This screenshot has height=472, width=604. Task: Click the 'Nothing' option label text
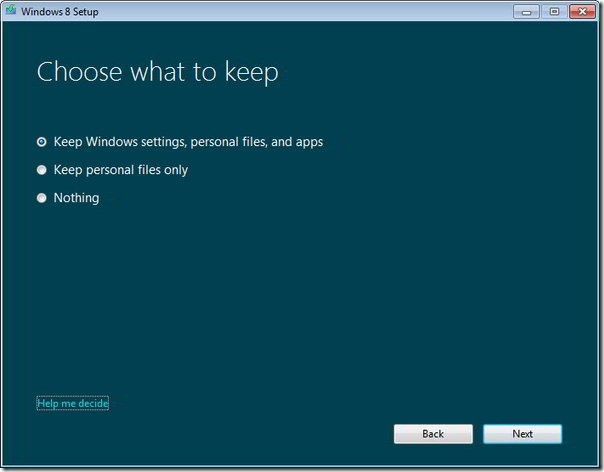[76, 198]
